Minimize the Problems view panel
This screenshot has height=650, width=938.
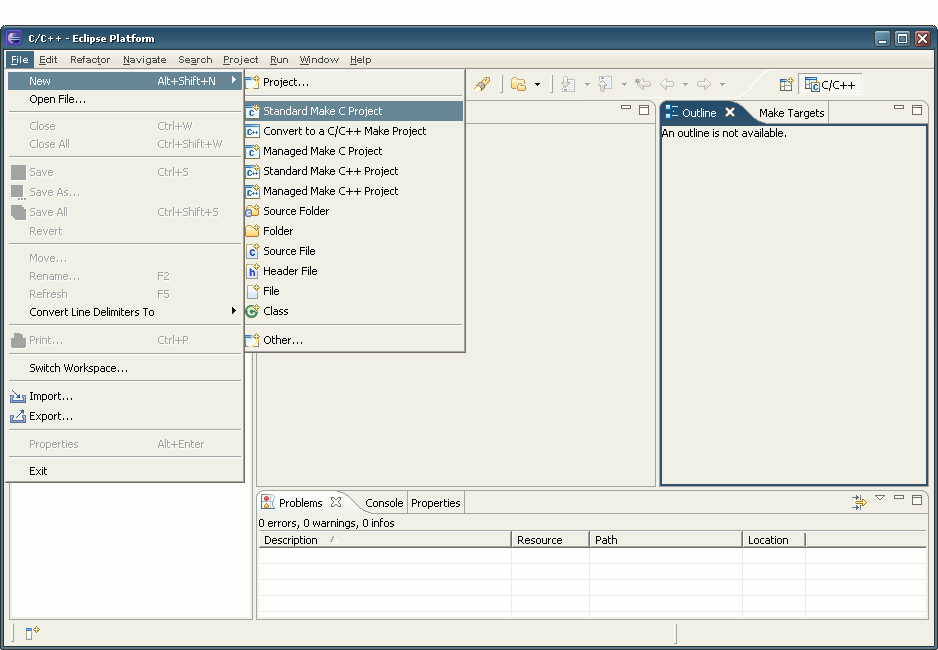pos(899,497)
